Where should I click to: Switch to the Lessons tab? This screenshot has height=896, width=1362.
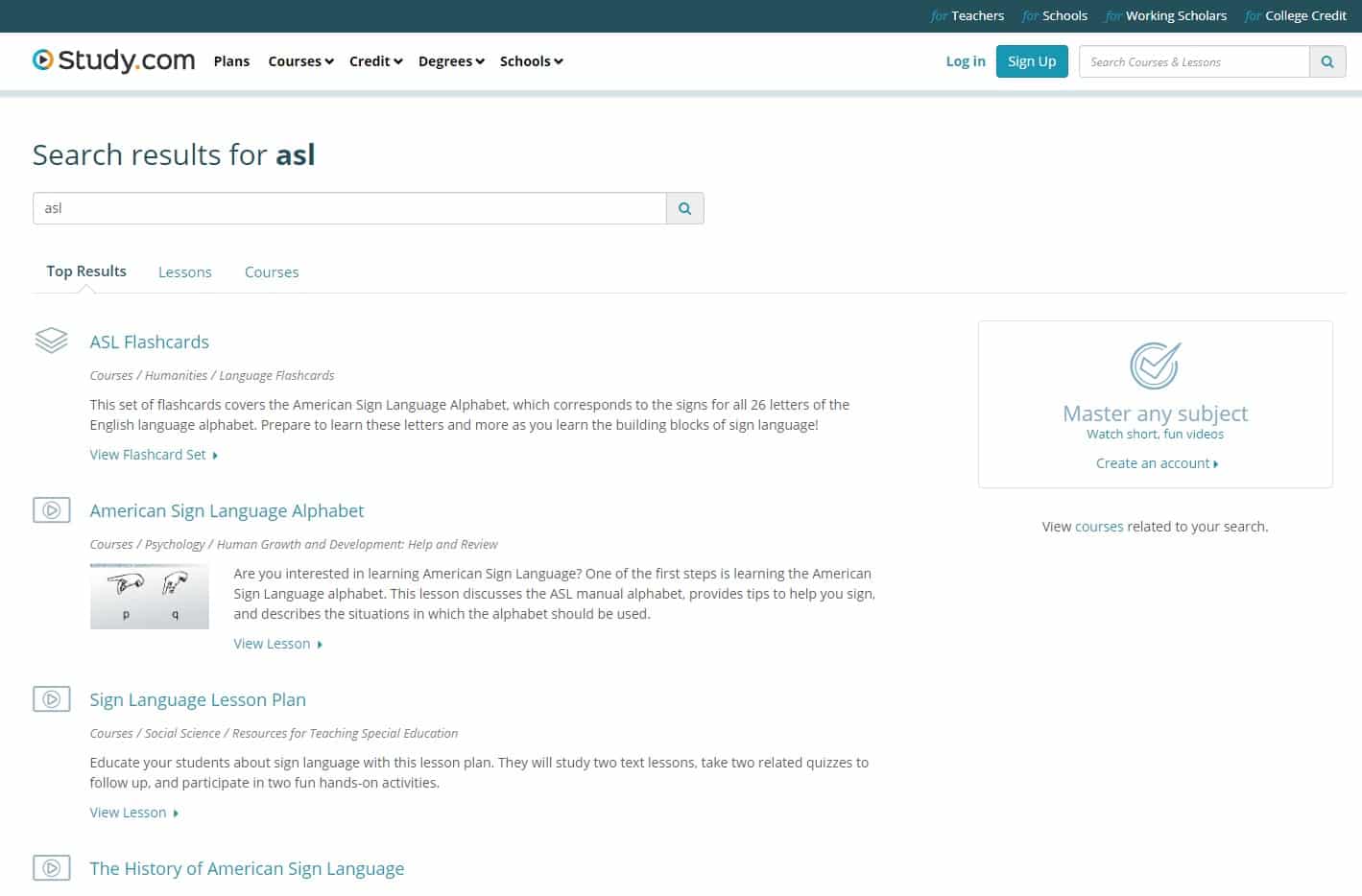(x=184, y=272)
